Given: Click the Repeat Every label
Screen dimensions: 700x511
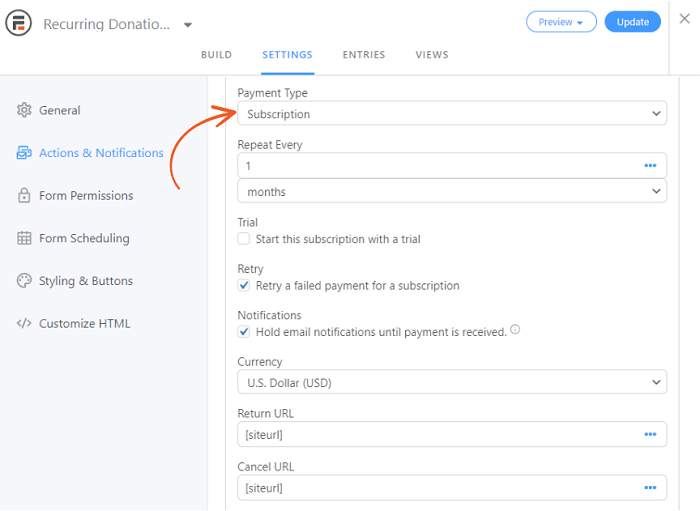Looking at the screenshot, I should [x=270, y=145].
